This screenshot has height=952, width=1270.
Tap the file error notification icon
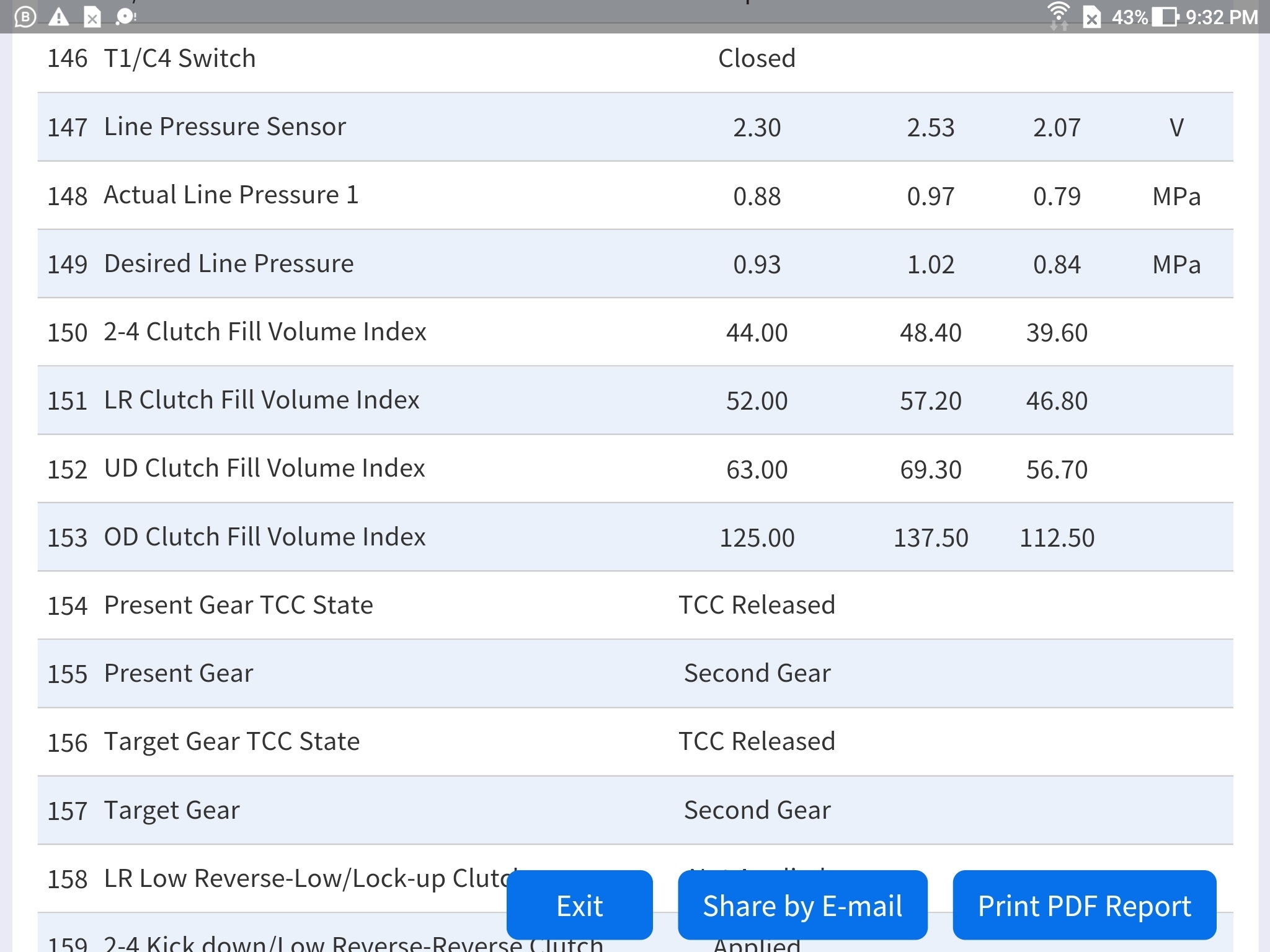pyautogui.click(x=92, y=17)
